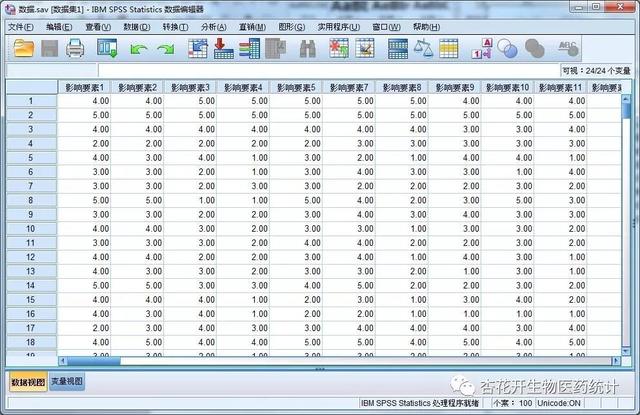Screen dimensions: 640x415
Task: Select the 影响要素4 column header
Action: [243, 87]
